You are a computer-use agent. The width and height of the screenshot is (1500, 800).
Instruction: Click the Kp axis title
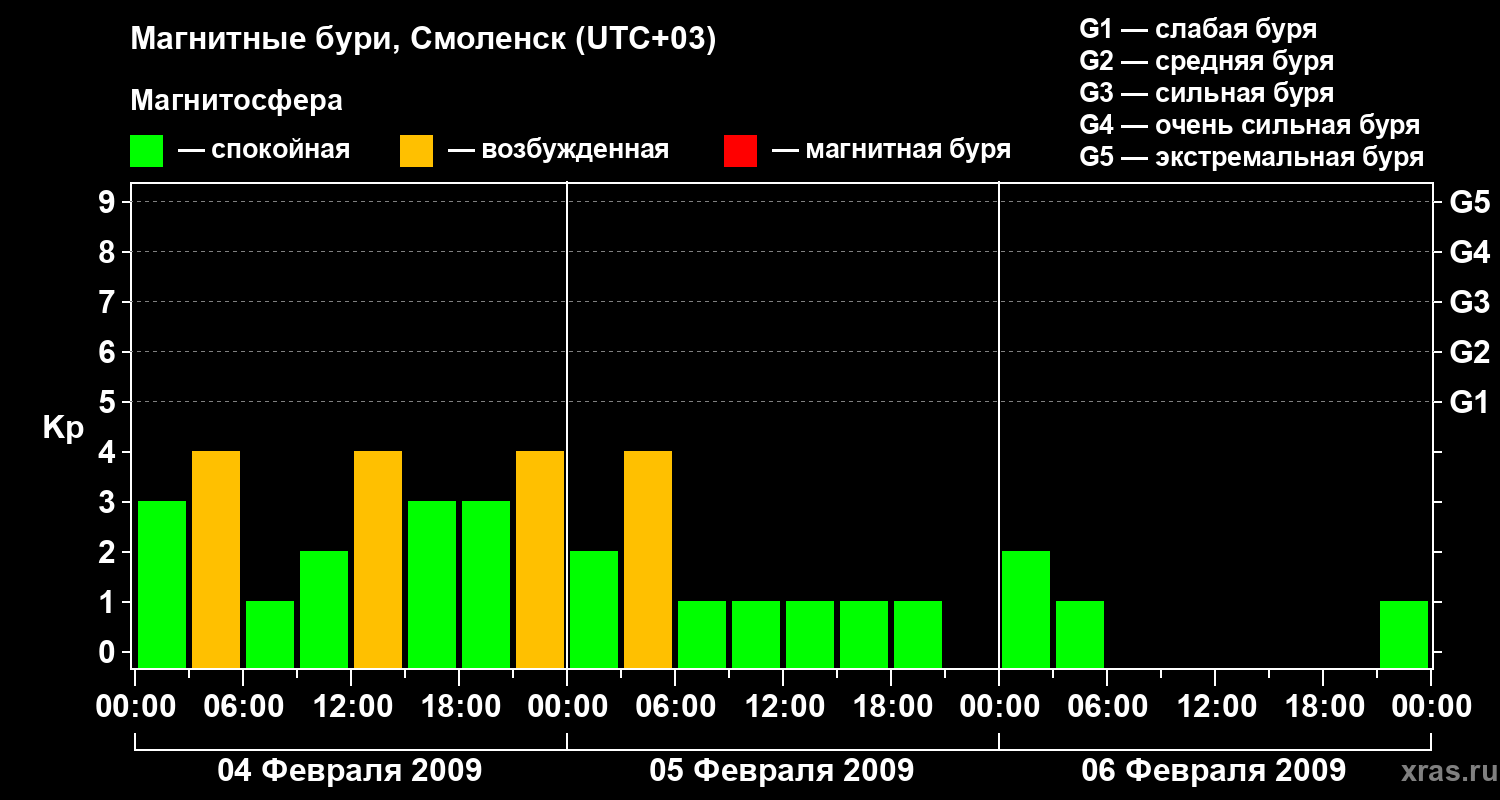(63, 429)
